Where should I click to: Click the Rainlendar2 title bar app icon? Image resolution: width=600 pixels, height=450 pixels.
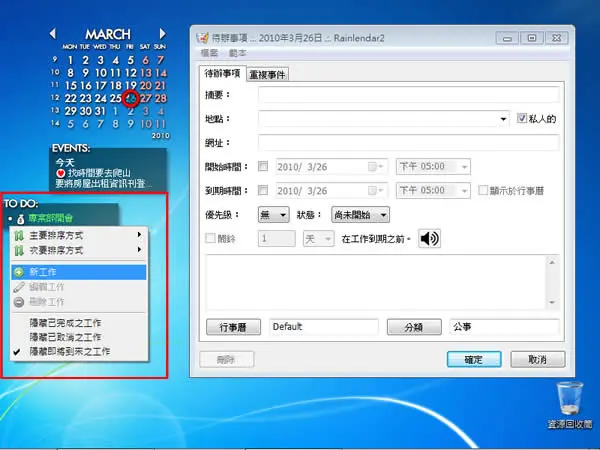coord(202,38)
